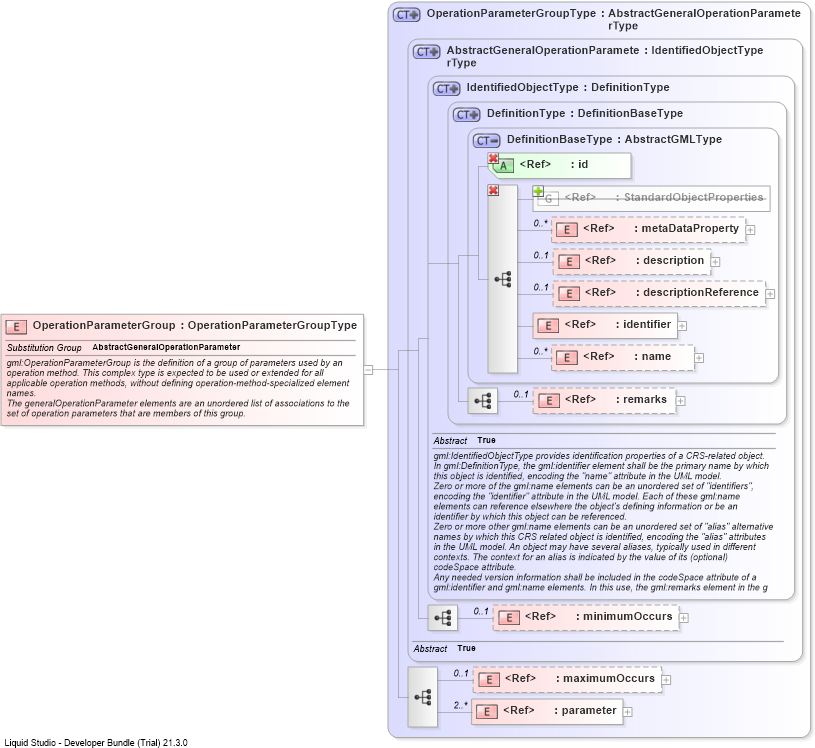Click the red X on the sequence compositor

tap(493, 190)
